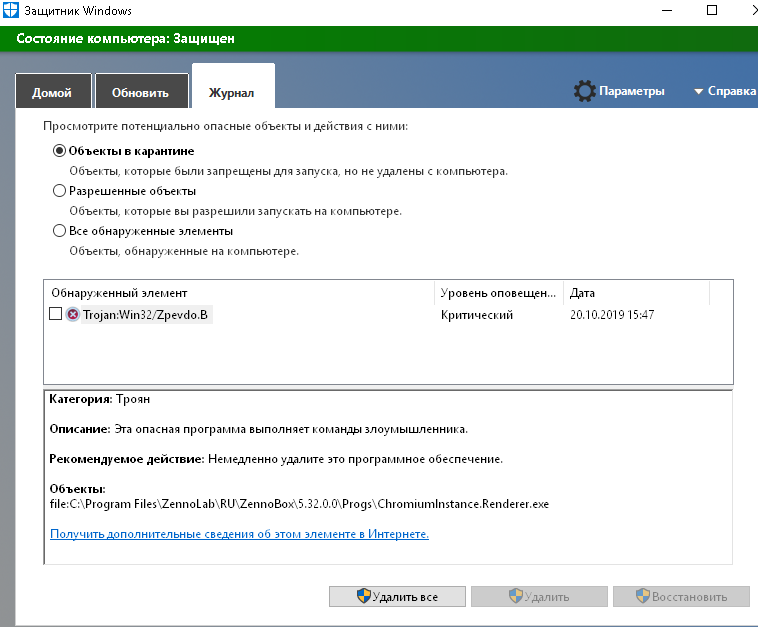Screen dimensions: 758x627
Task: Switch to the Домой tab
Action: point(53,91)
